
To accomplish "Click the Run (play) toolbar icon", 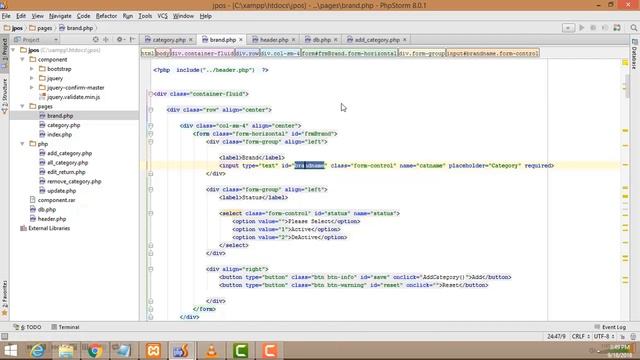I will pyautogui.click(x=582, y=28).
